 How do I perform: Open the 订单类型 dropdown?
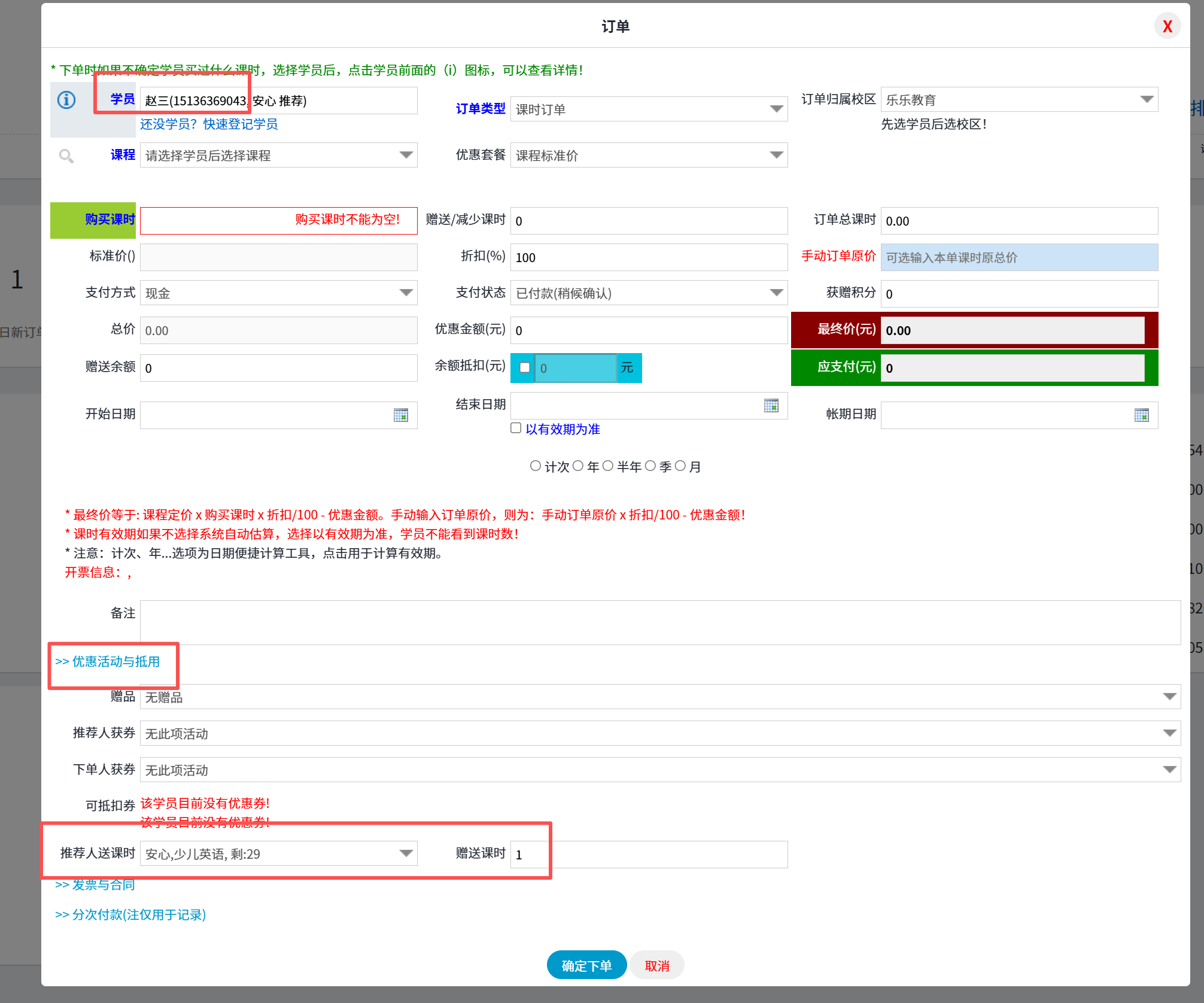pyautogui.click(x=649, y=110)
